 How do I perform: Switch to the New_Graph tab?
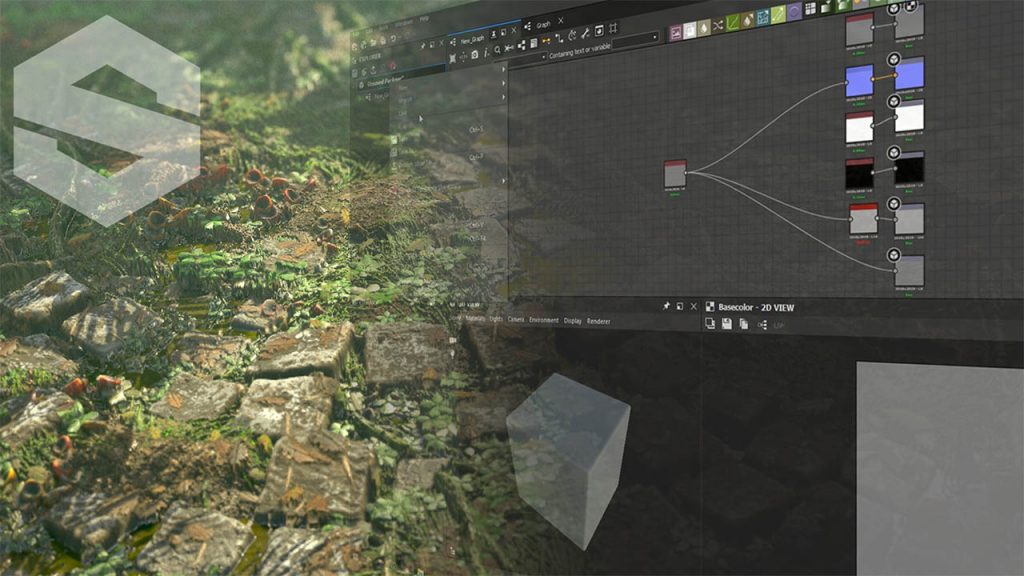click(472, 40)
